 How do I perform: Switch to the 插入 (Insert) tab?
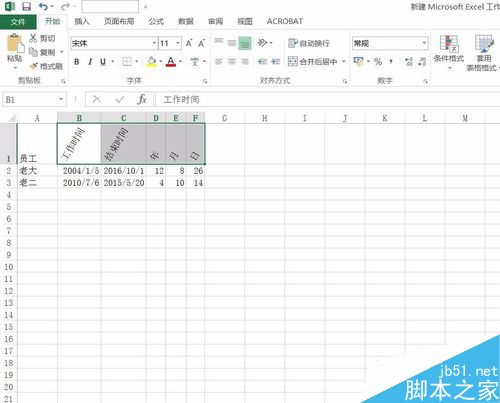point(82,22)
